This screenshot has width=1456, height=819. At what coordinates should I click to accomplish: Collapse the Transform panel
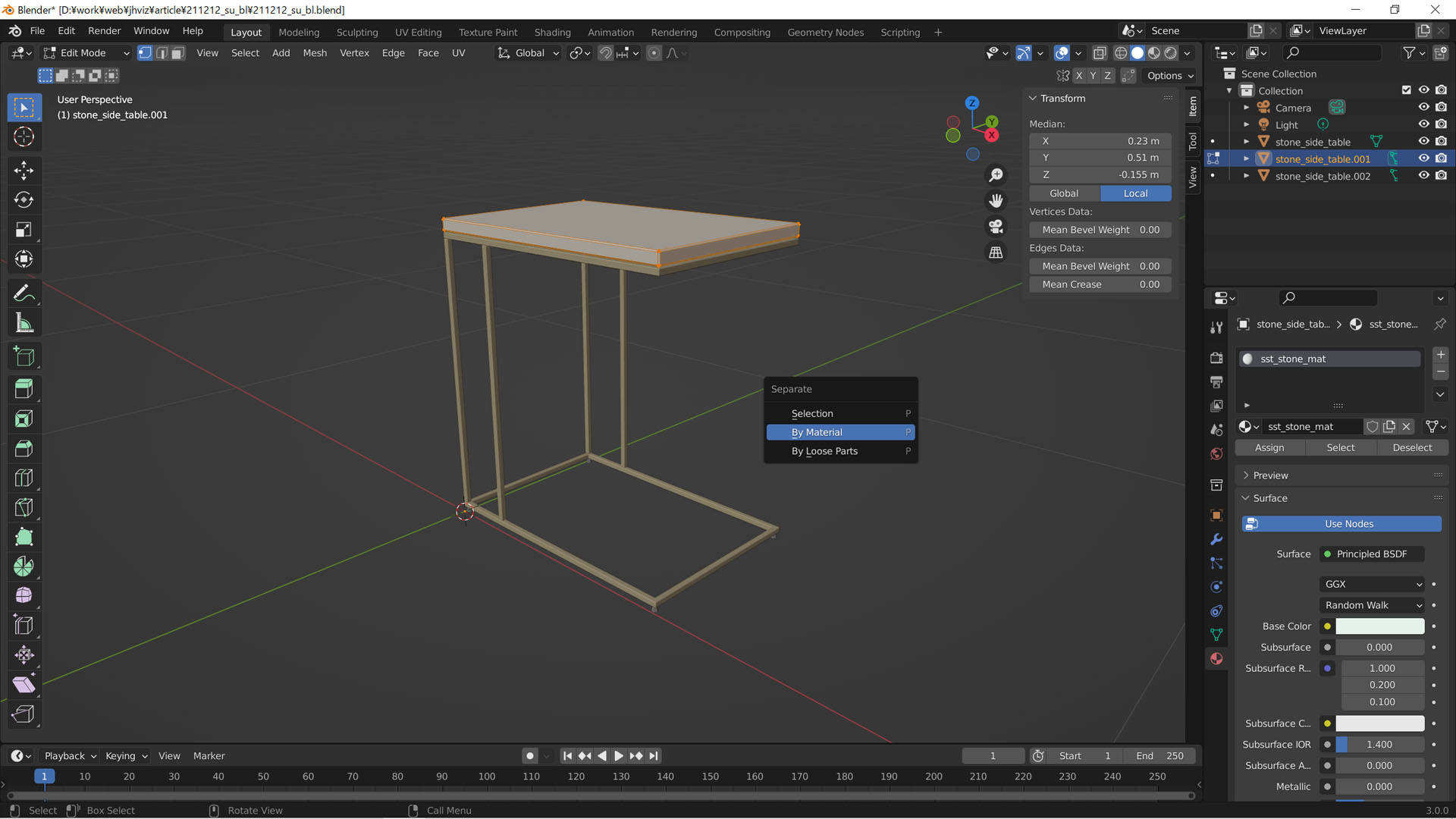coord(1033,99)
